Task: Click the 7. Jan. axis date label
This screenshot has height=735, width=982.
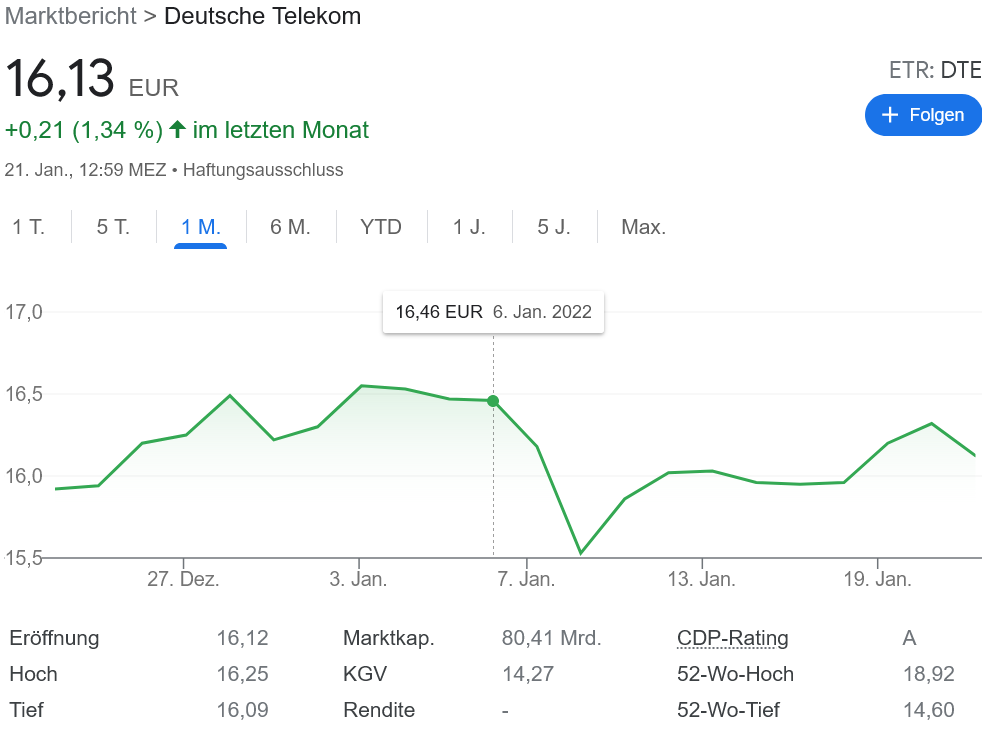Action: click(x=526, y=580)
